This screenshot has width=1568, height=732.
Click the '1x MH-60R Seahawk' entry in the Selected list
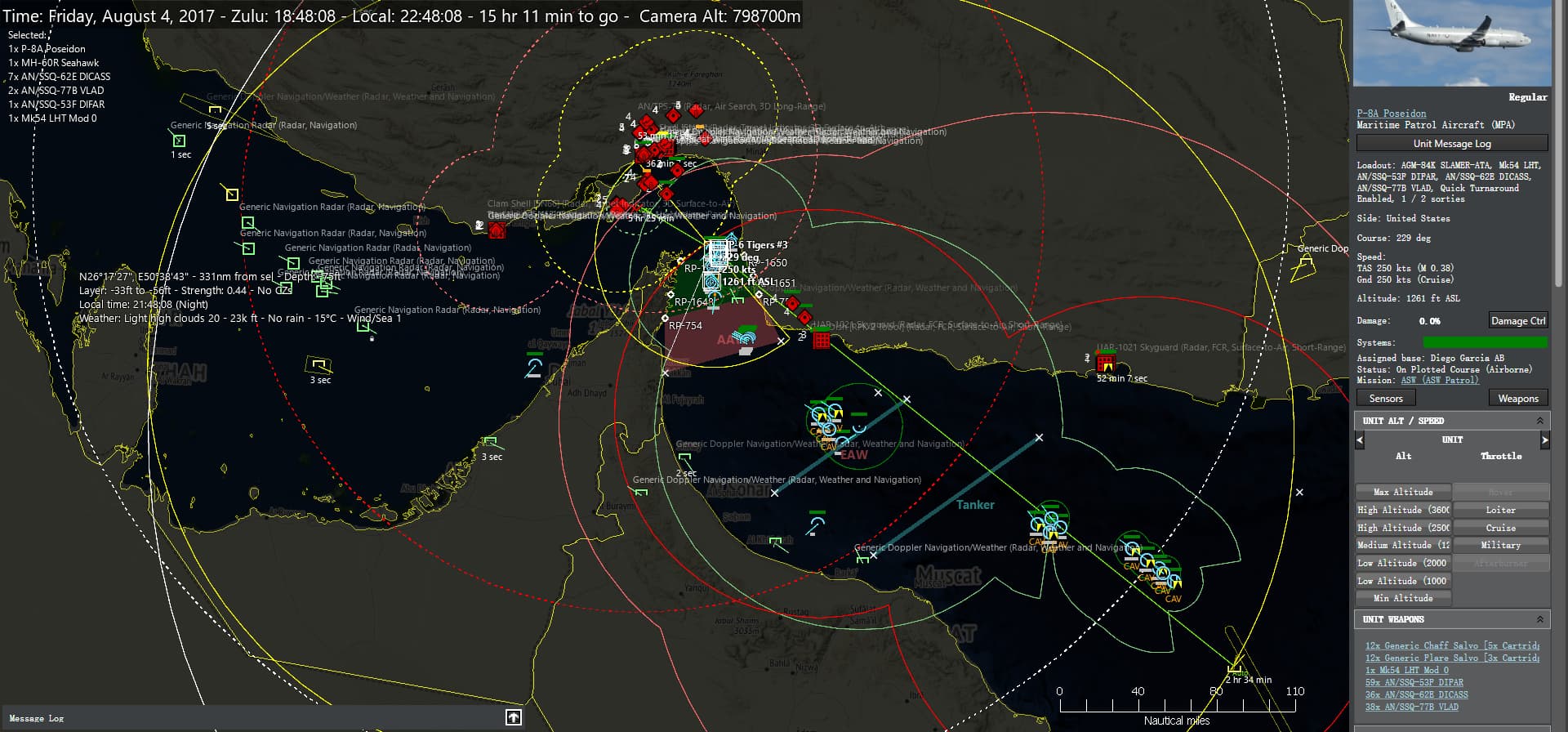coord(54,63)
